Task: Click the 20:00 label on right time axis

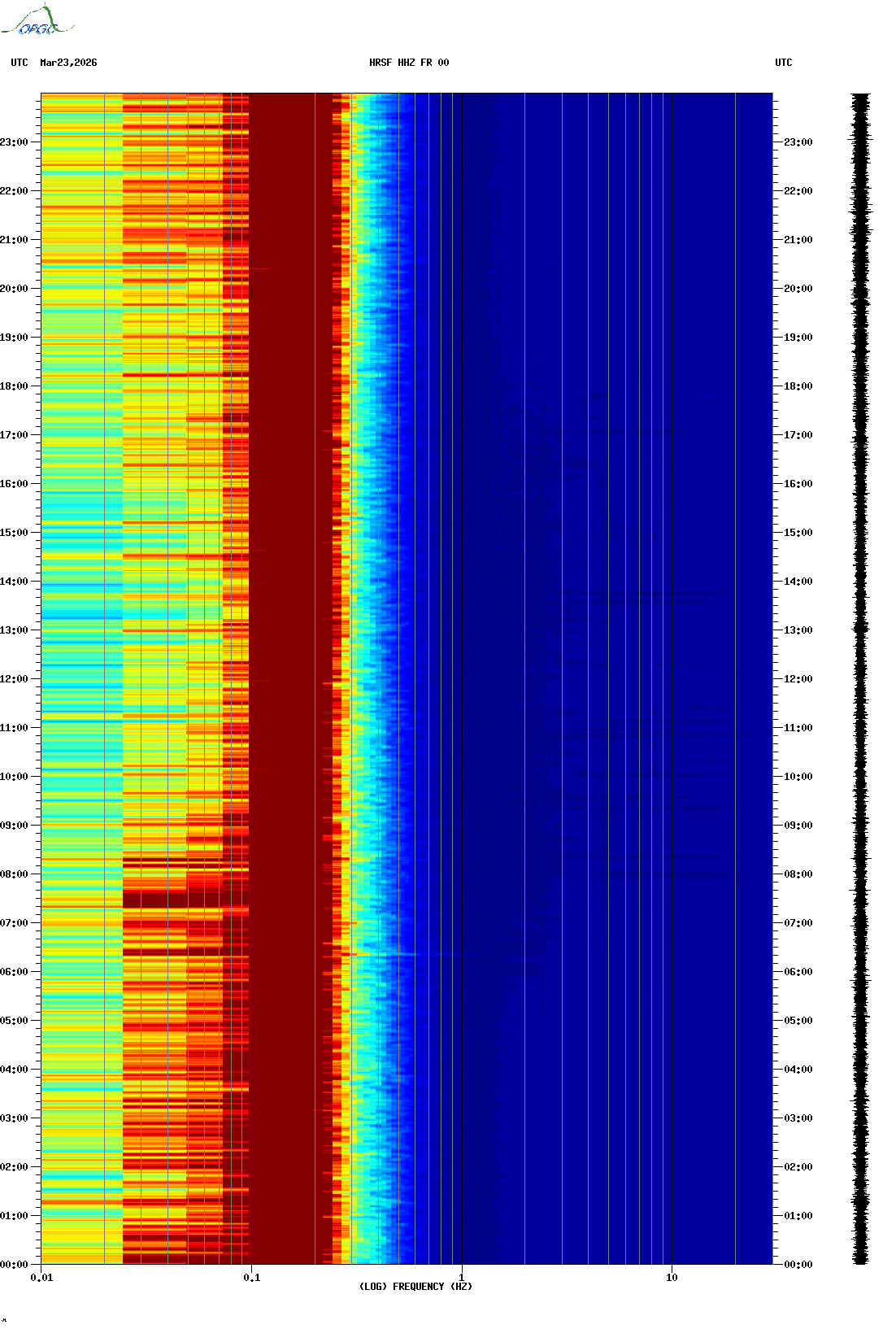Action: (798, 289)
